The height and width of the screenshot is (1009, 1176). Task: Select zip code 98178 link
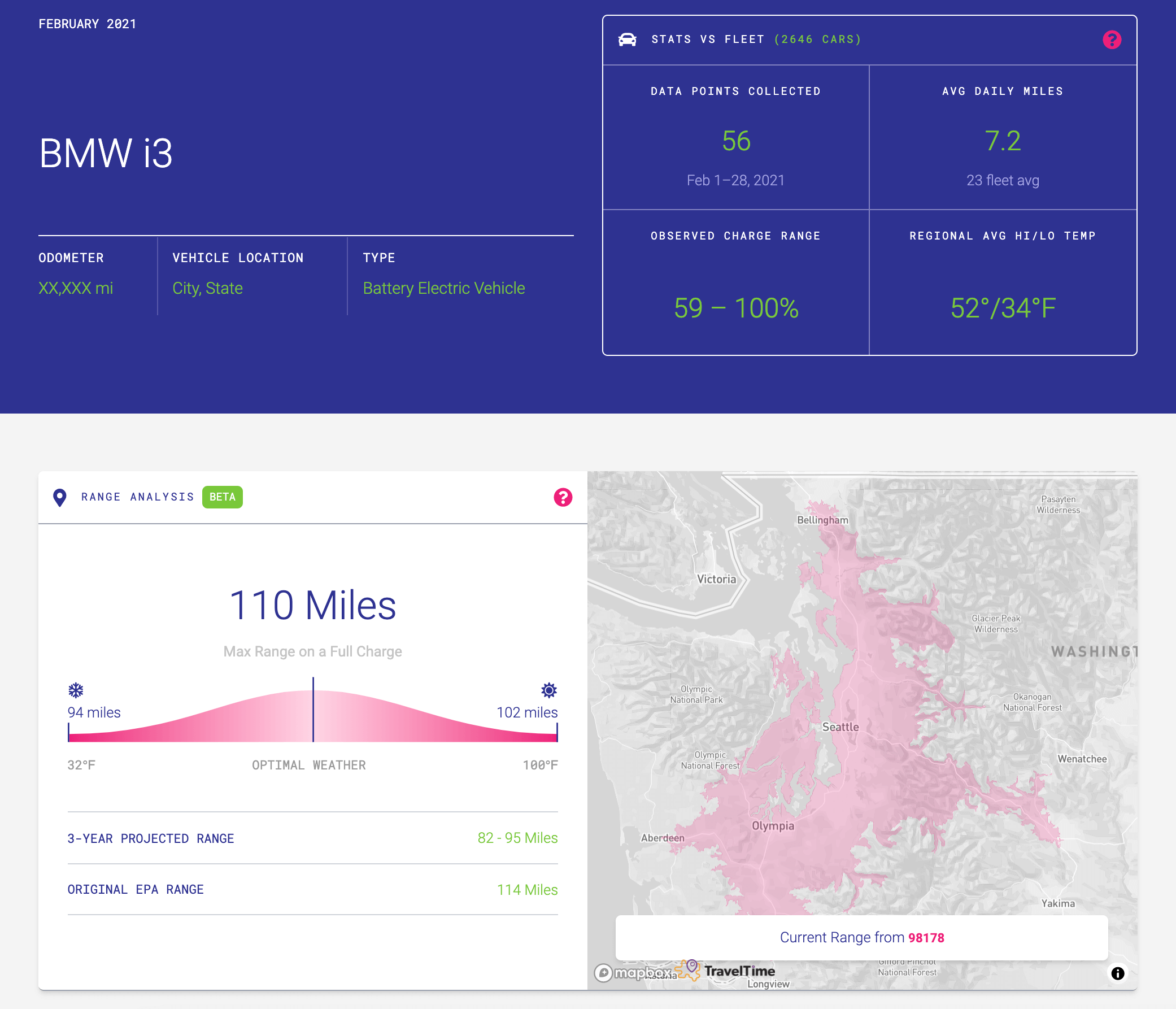926,938
